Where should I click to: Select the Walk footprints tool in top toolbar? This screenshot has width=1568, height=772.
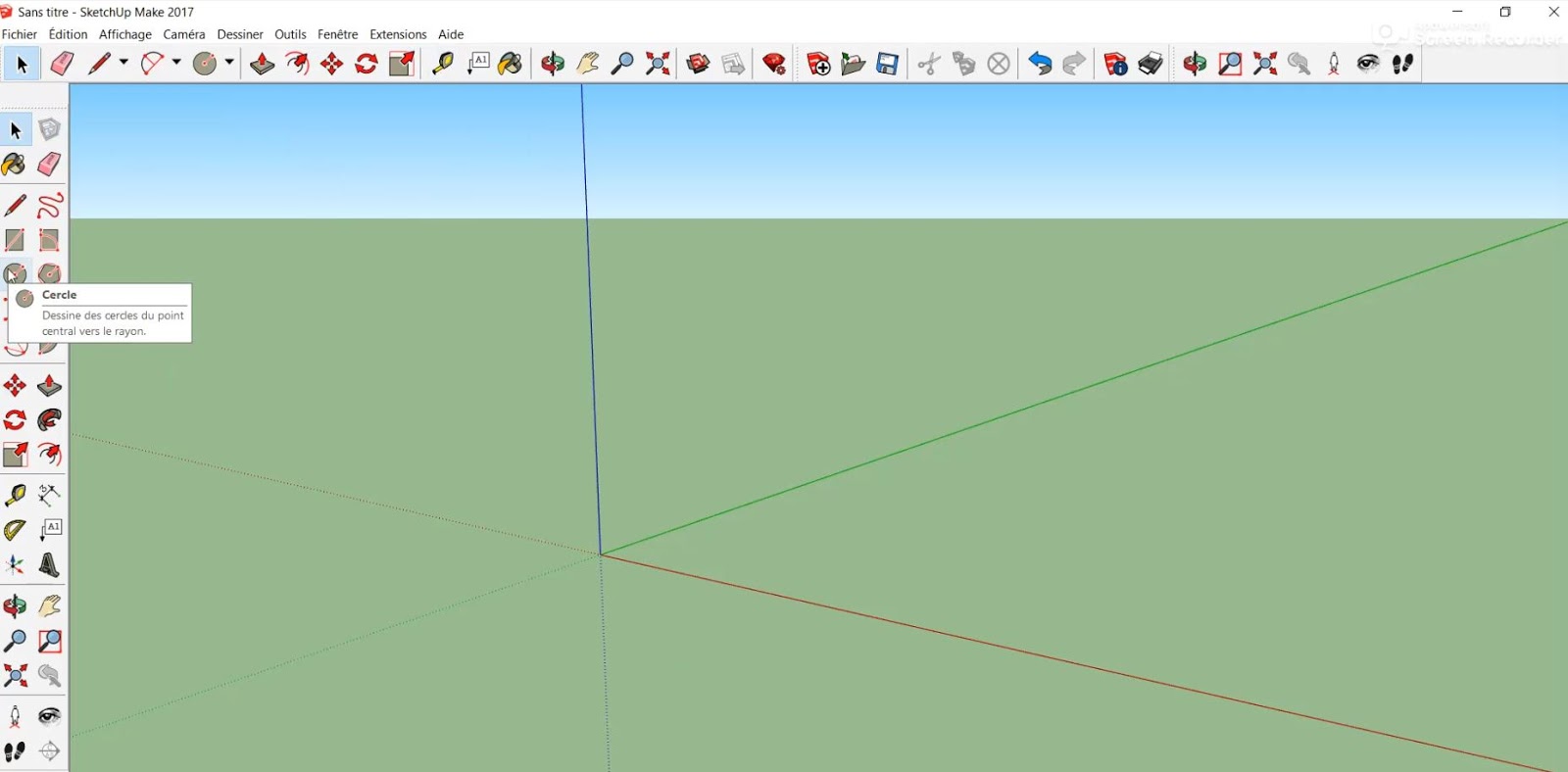click(1403, 64)
